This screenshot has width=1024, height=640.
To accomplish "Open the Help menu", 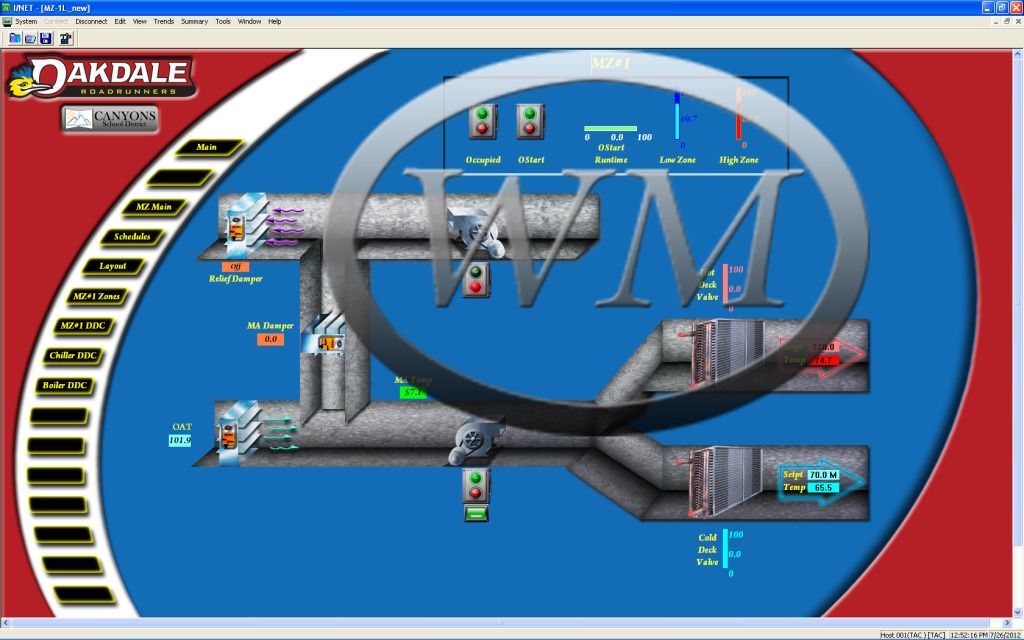I will [274, 22].
